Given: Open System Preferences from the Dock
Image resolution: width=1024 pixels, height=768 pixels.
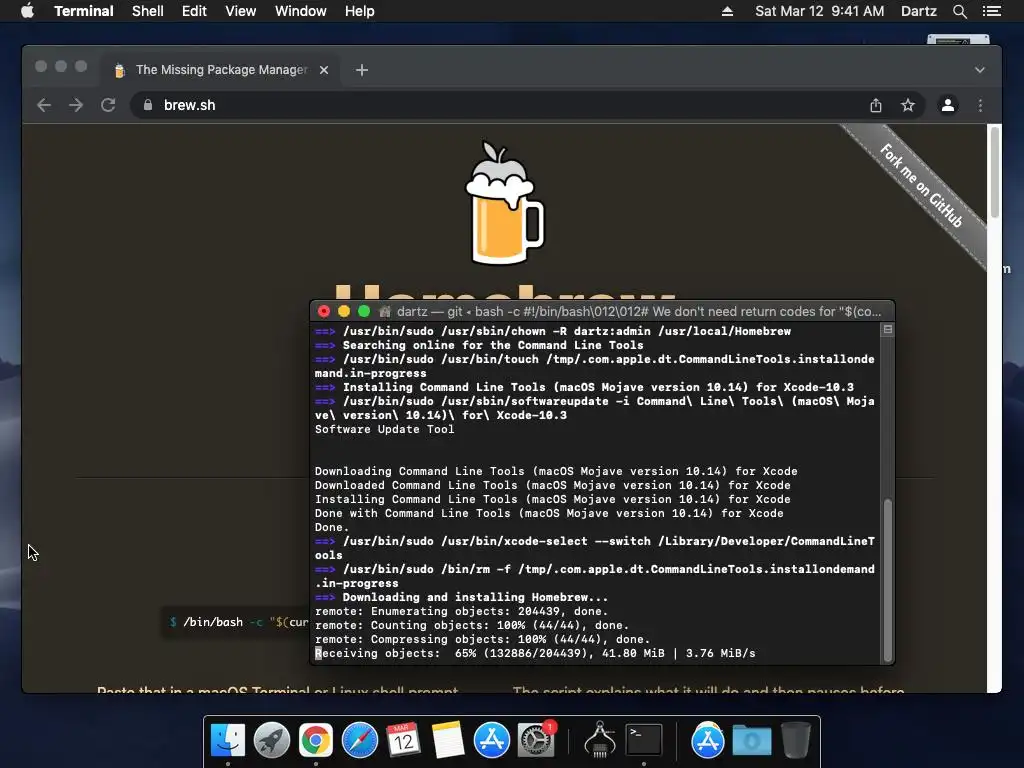Looking at the screenshot, I should pos(536,740).
